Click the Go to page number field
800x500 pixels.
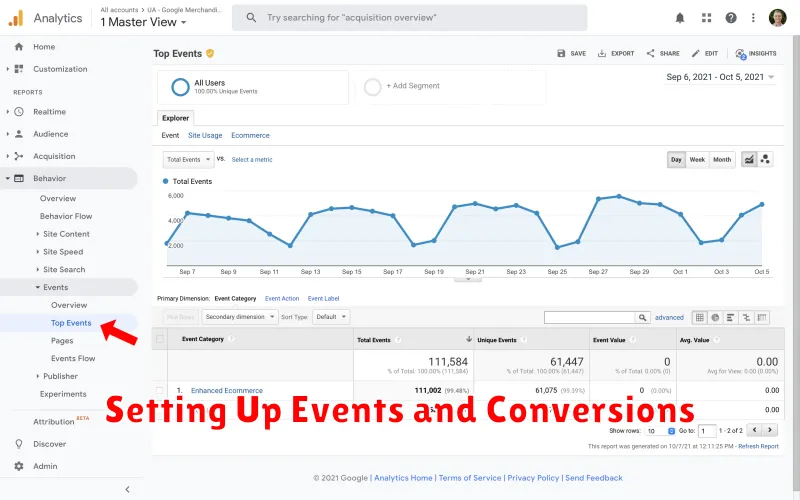[707, 431]
